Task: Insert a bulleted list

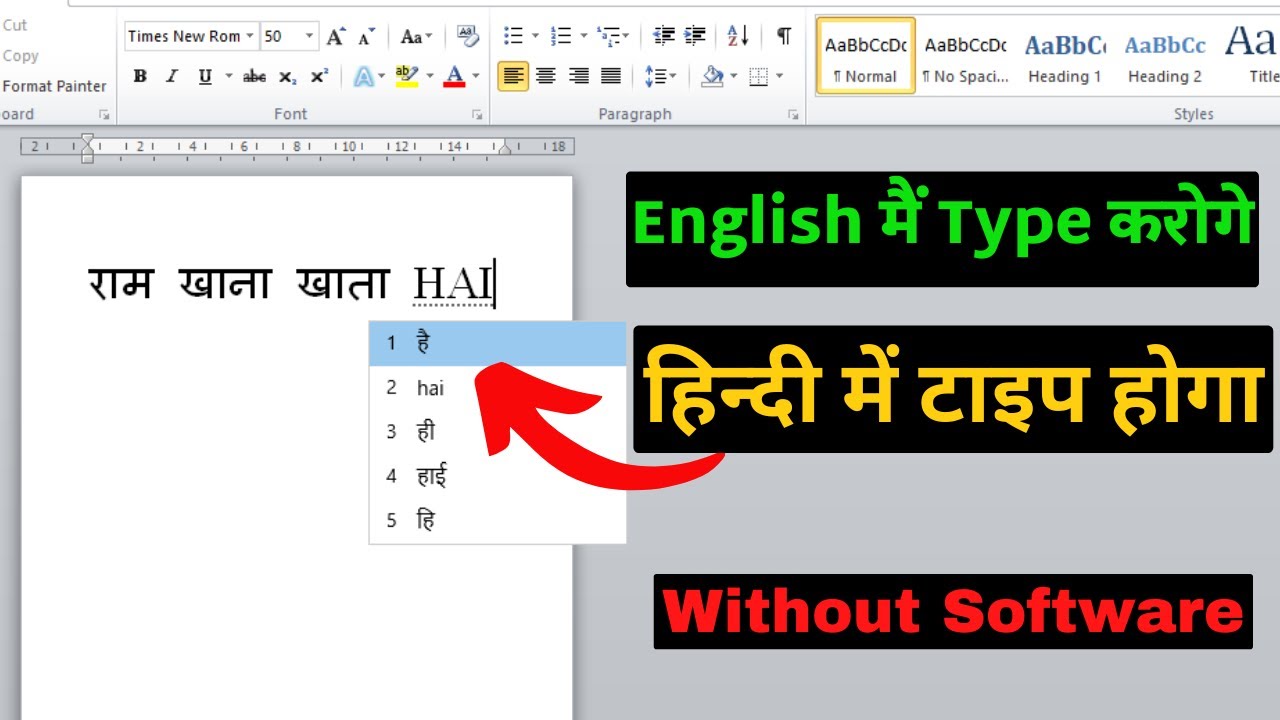Action: 513,36
